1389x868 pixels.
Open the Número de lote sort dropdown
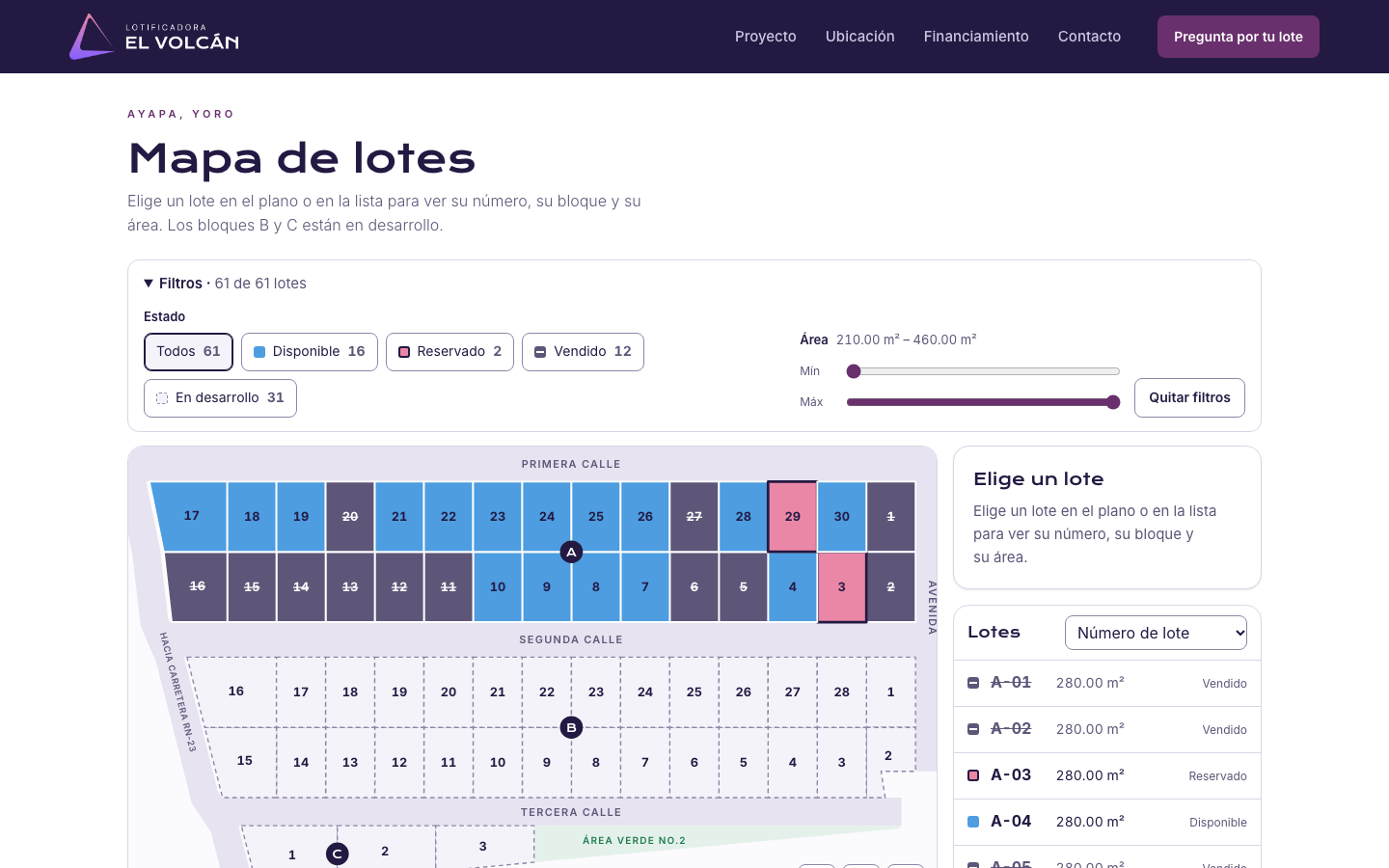pyautogui.click(x=1156, y=633)
